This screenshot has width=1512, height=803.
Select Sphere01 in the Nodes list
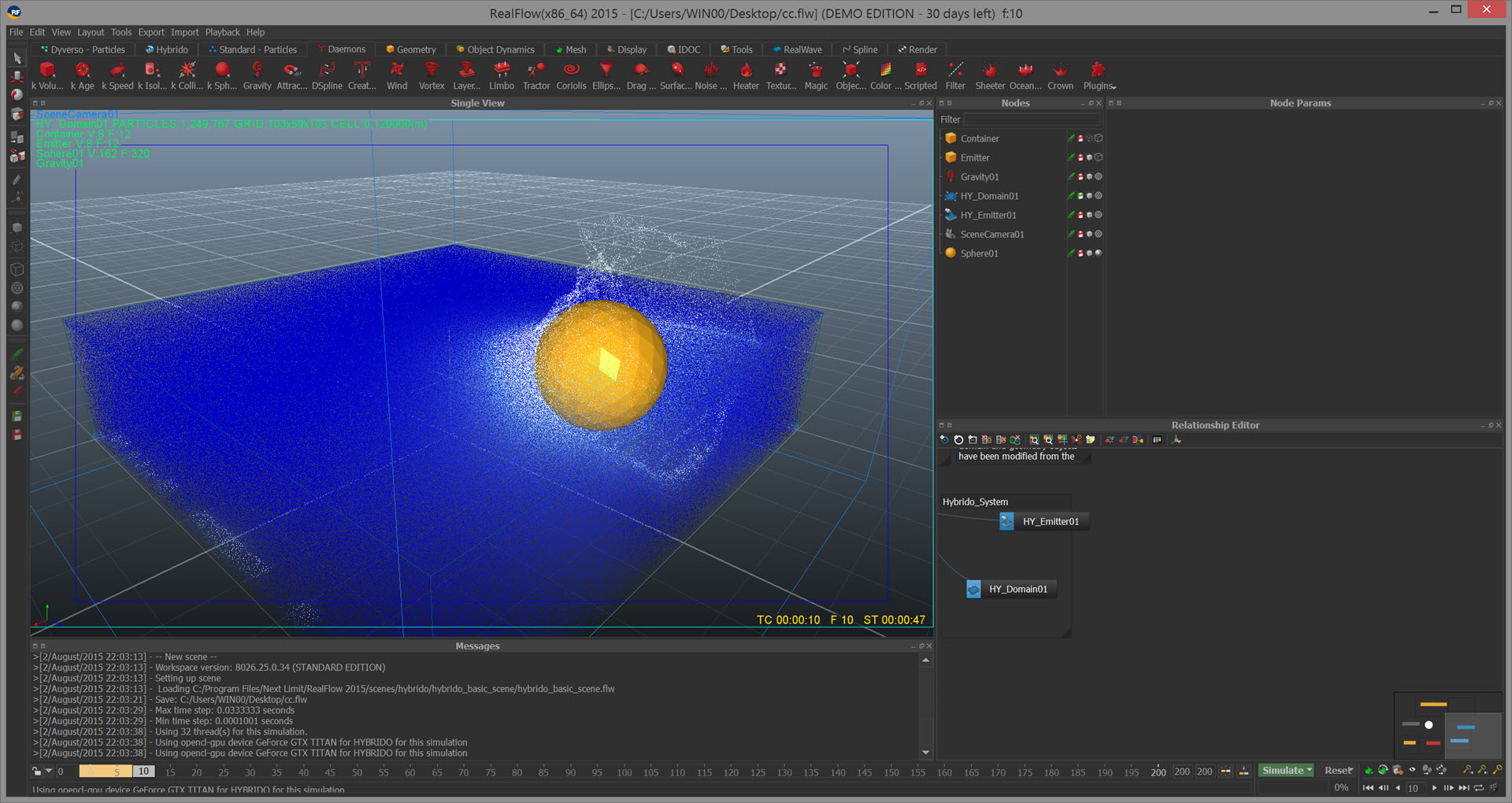[x=979, y=253]
